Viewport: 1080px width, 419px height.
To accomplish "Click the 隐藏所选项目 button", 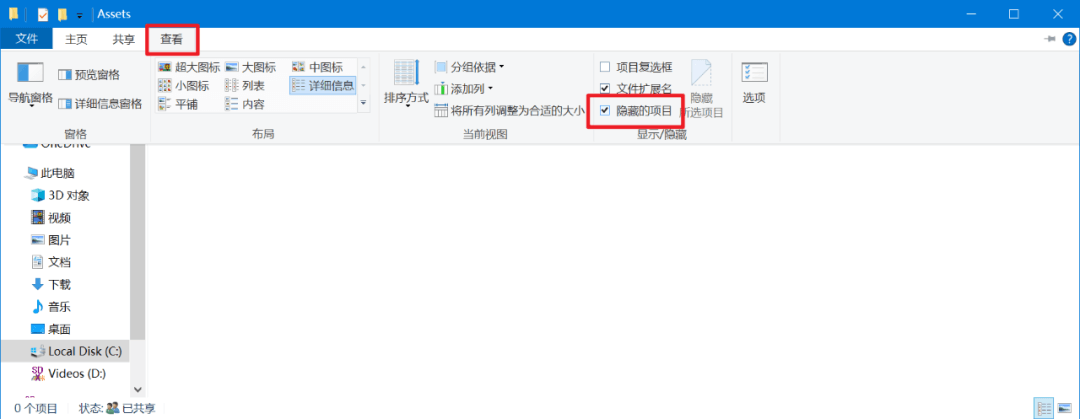I will [702, 88].
